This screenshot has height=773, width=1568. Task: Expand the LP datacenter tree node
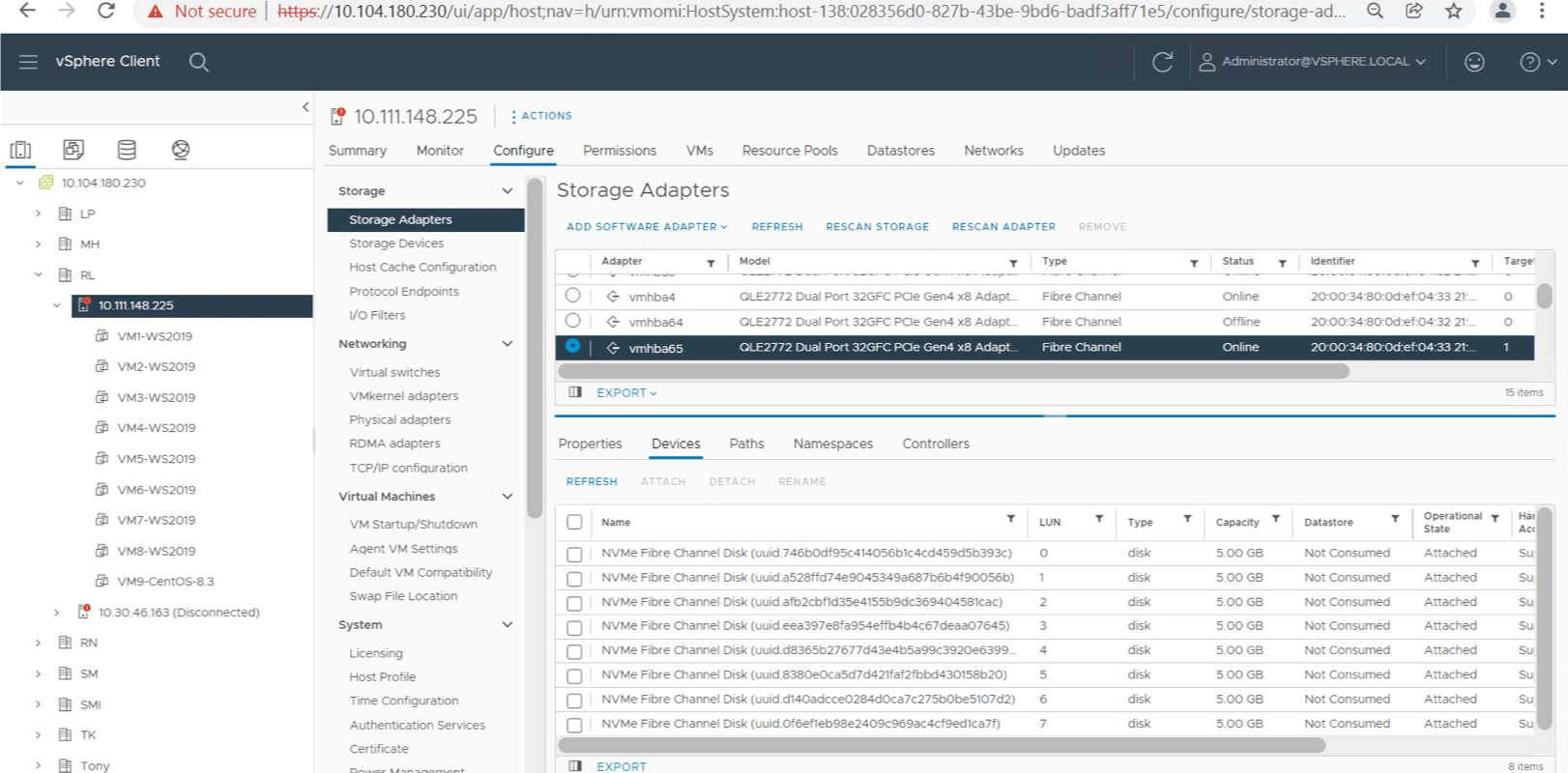38,214
